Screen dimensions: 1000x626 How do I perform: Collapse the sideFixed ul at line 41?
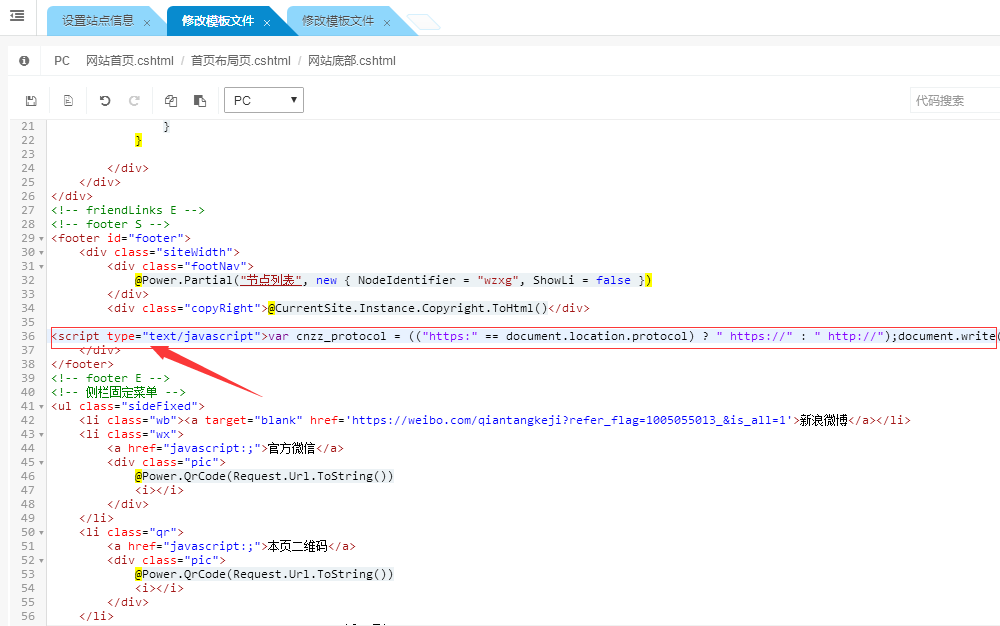click(41, 407)
